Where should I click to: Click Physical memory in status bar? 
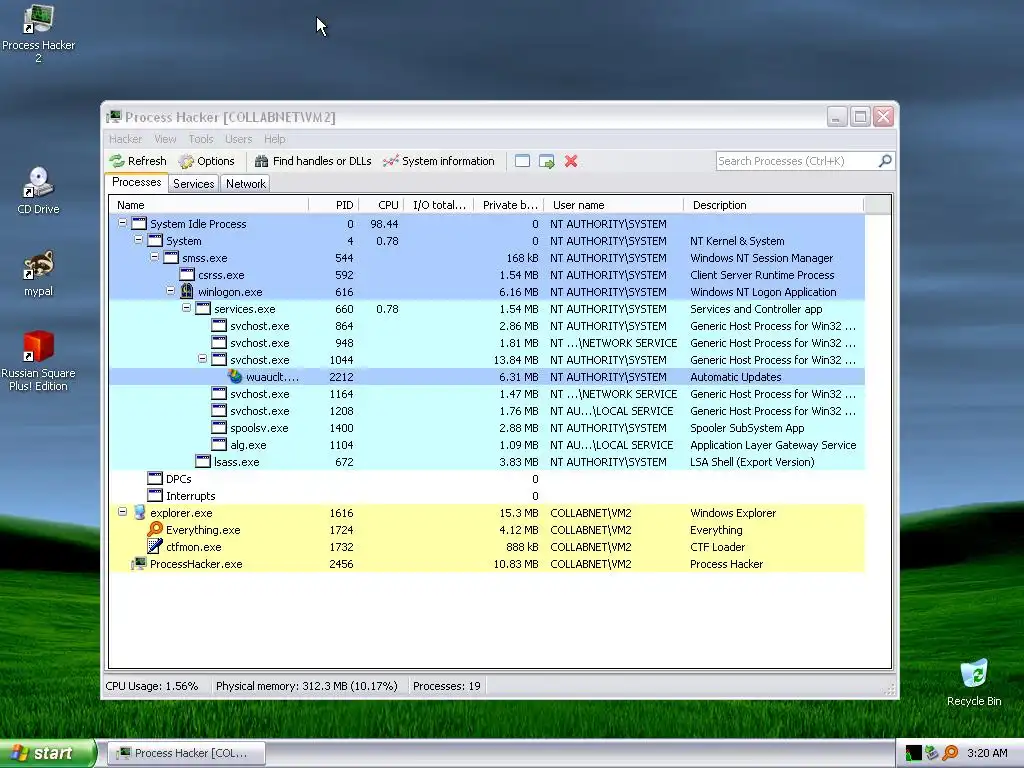306,686
